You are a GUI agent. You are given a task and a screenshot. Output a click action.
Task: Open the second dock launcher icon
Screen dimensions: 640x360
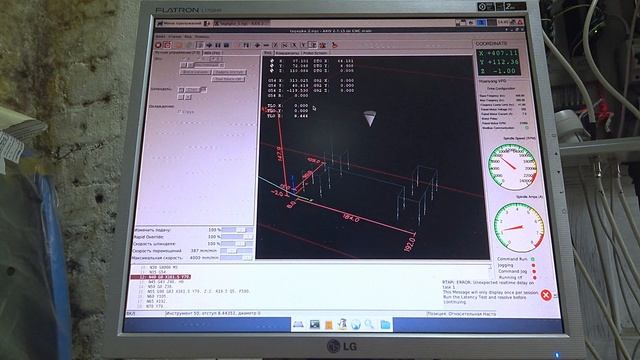pyautogui.click(x=314, y=324)
